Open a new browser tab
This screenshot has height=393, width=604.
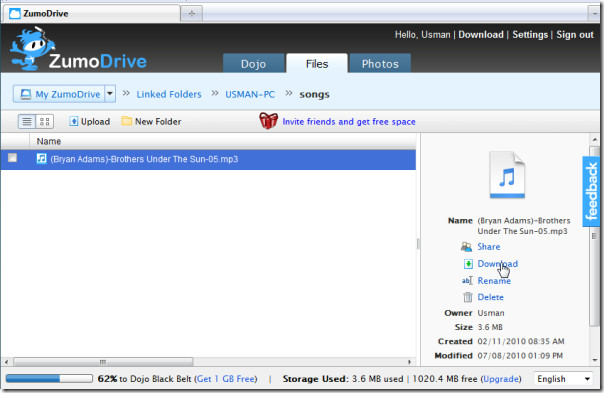(191, 14)
